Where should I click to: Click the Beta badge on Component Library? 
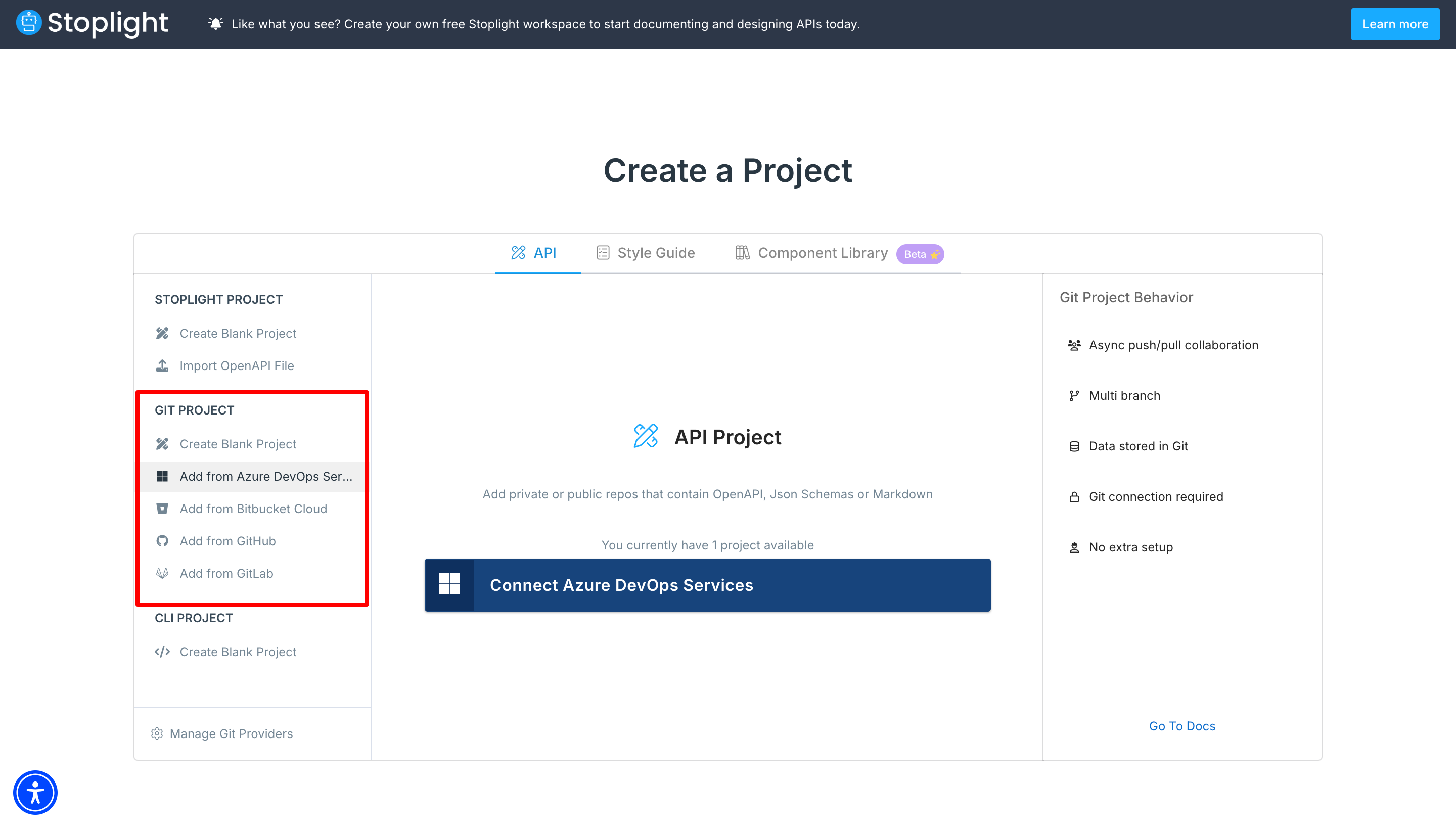tap(920, 254)
